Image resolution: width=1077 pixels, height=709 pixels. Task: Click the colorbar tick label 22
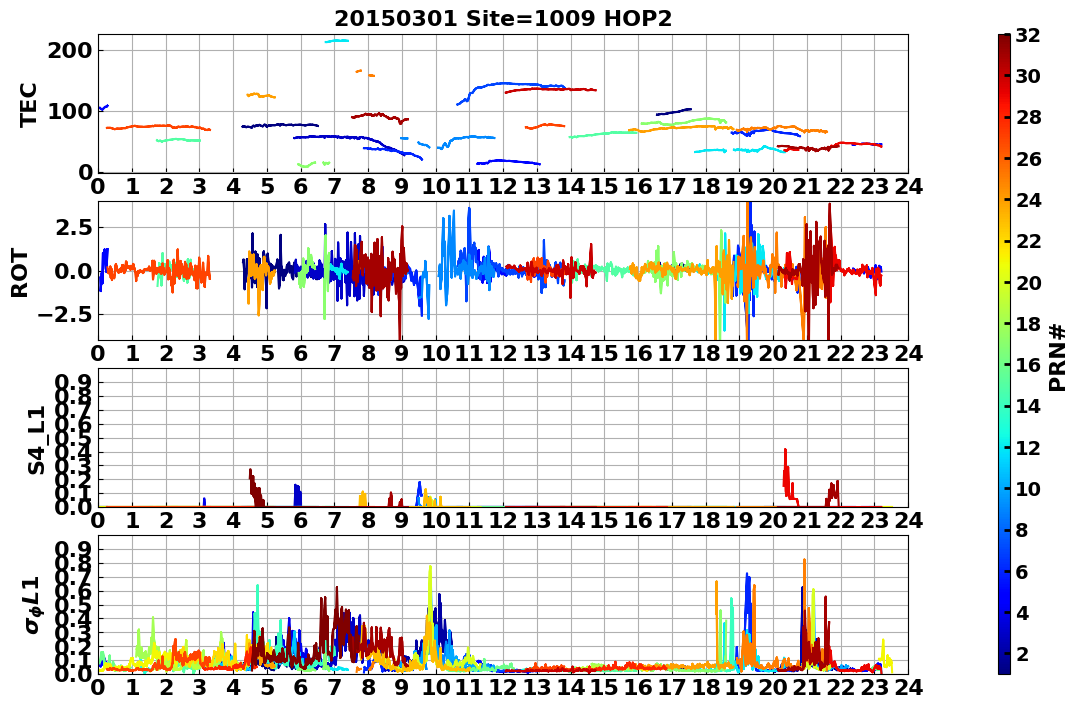[1028, 241]
